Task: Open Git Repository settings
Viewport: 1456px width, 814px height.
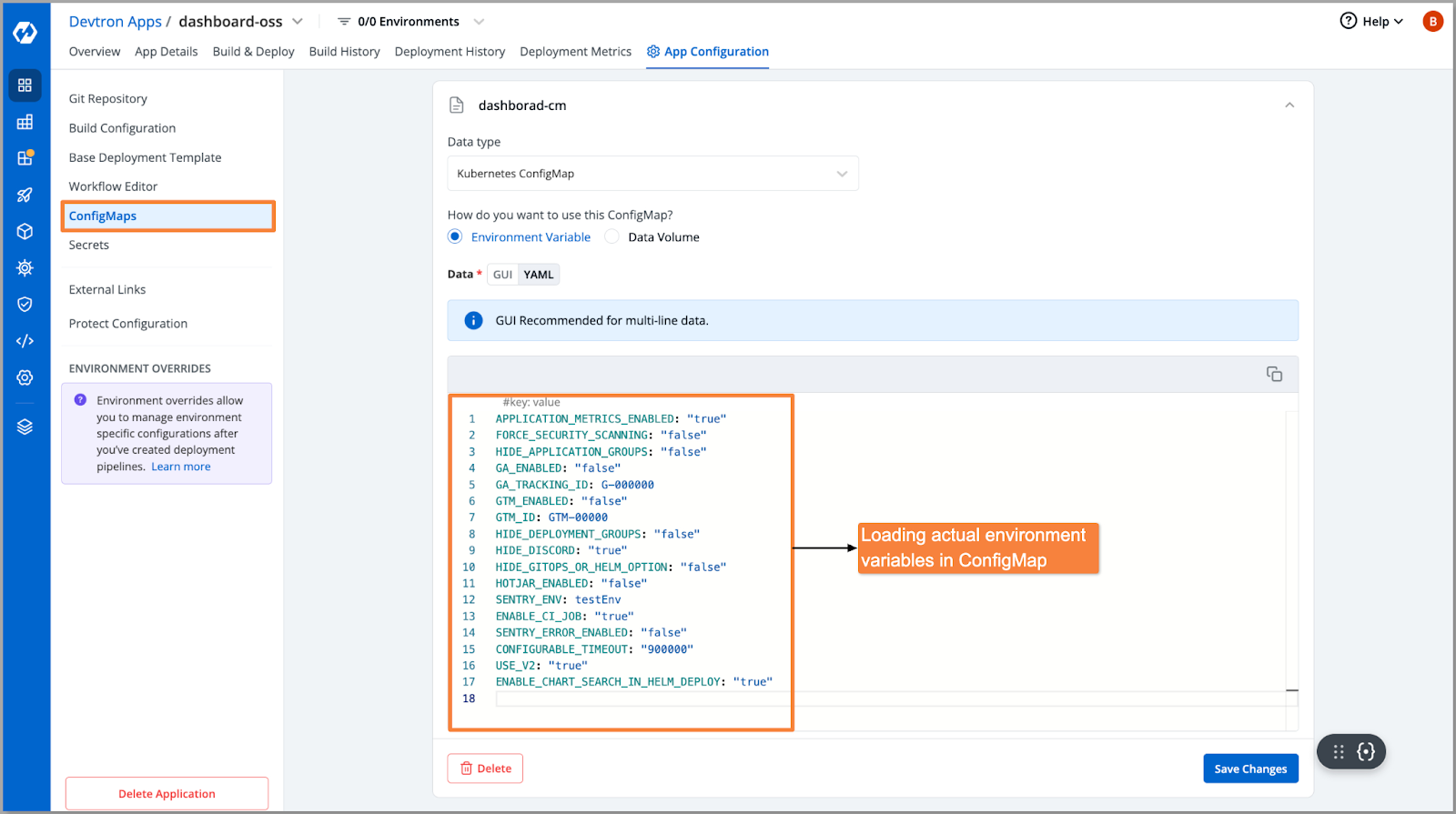Action: coord(108,99)
